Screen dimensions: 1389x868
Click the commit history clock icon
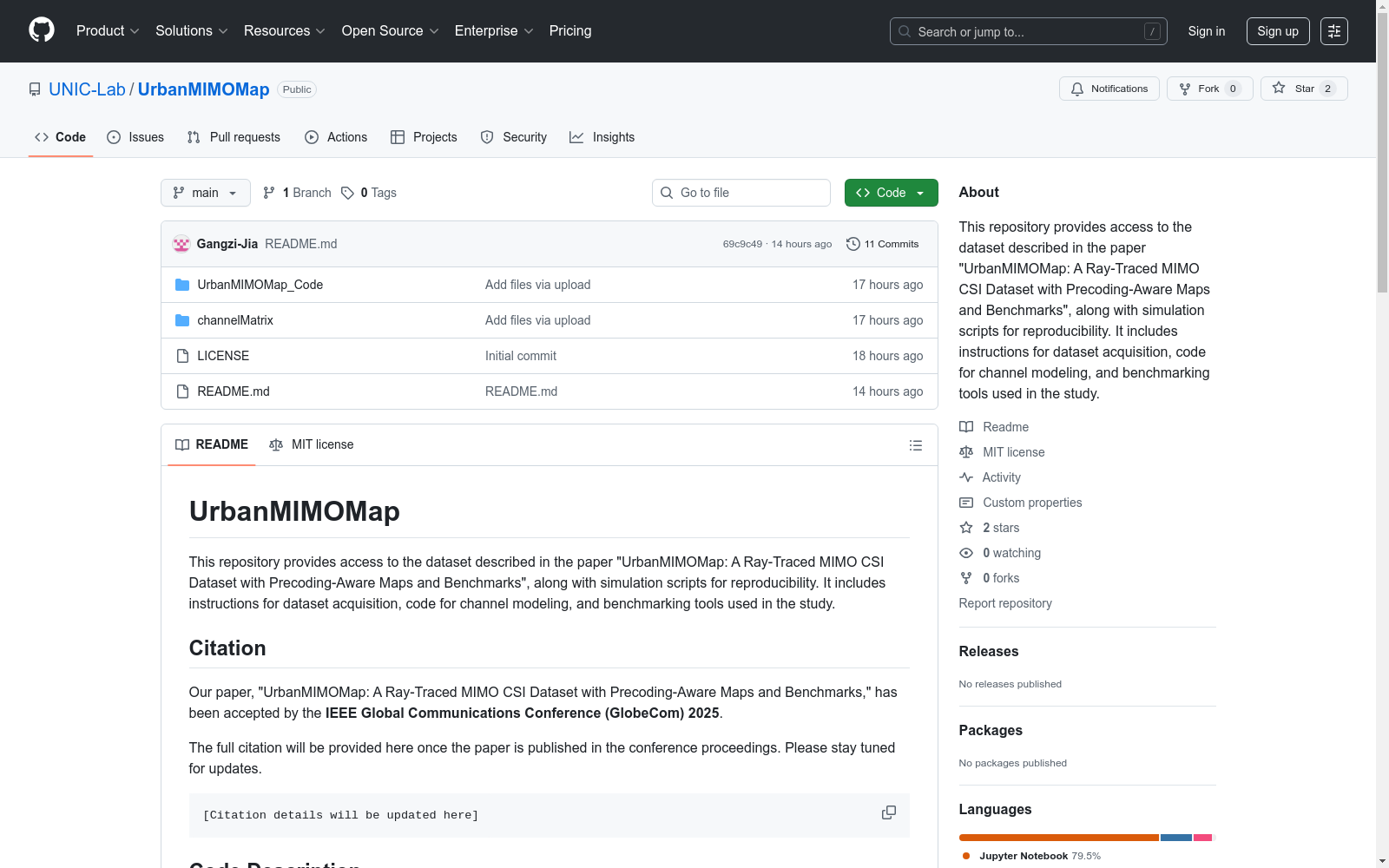tap(853, 244)
